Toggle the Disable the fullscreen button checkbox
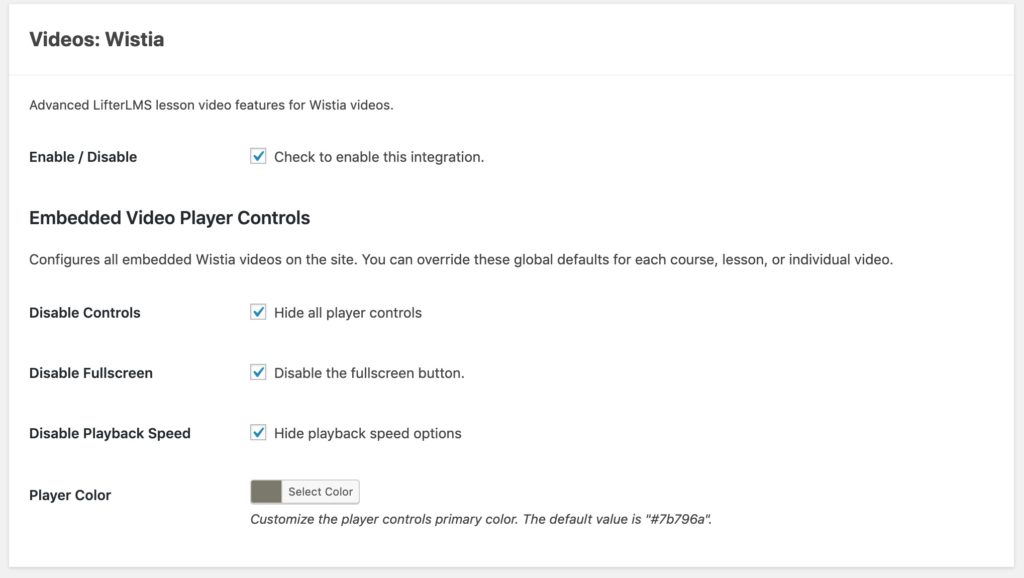1024x578 pixels. (258, 372)
